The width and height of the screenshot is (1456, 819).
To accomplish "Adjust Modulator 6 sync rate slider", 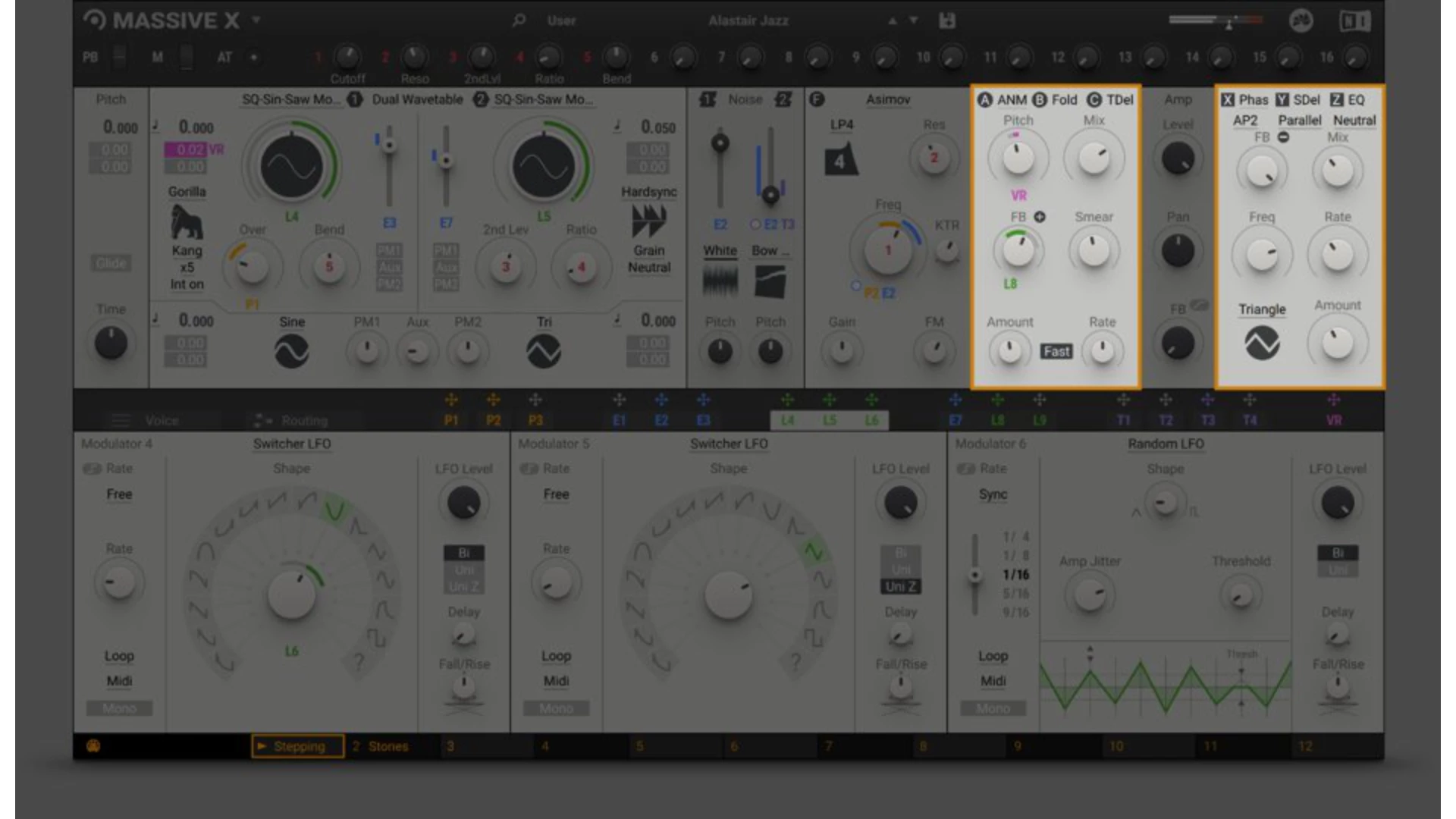I will pyautogui.click(x=975, y=574).
